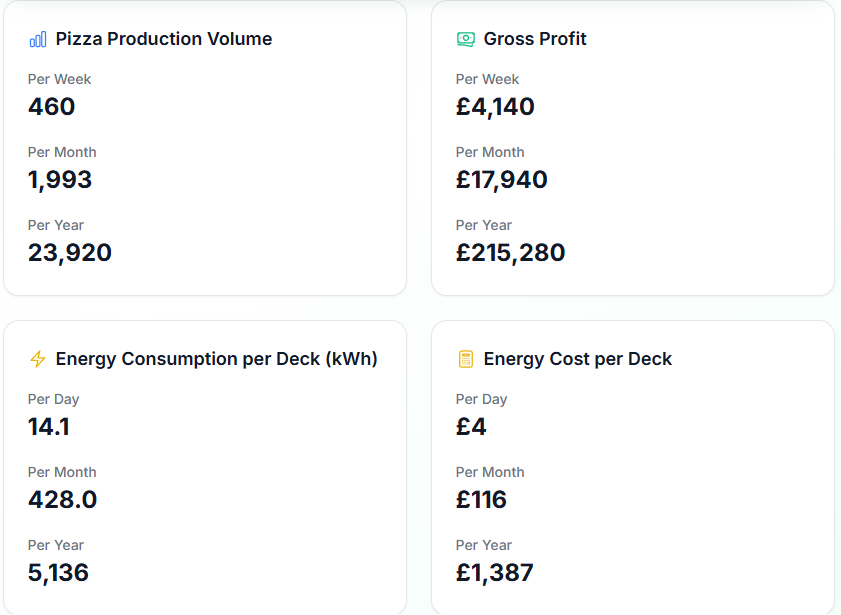
Task: Click the green banknote Gross Profit icon
Action: (466, 39)
